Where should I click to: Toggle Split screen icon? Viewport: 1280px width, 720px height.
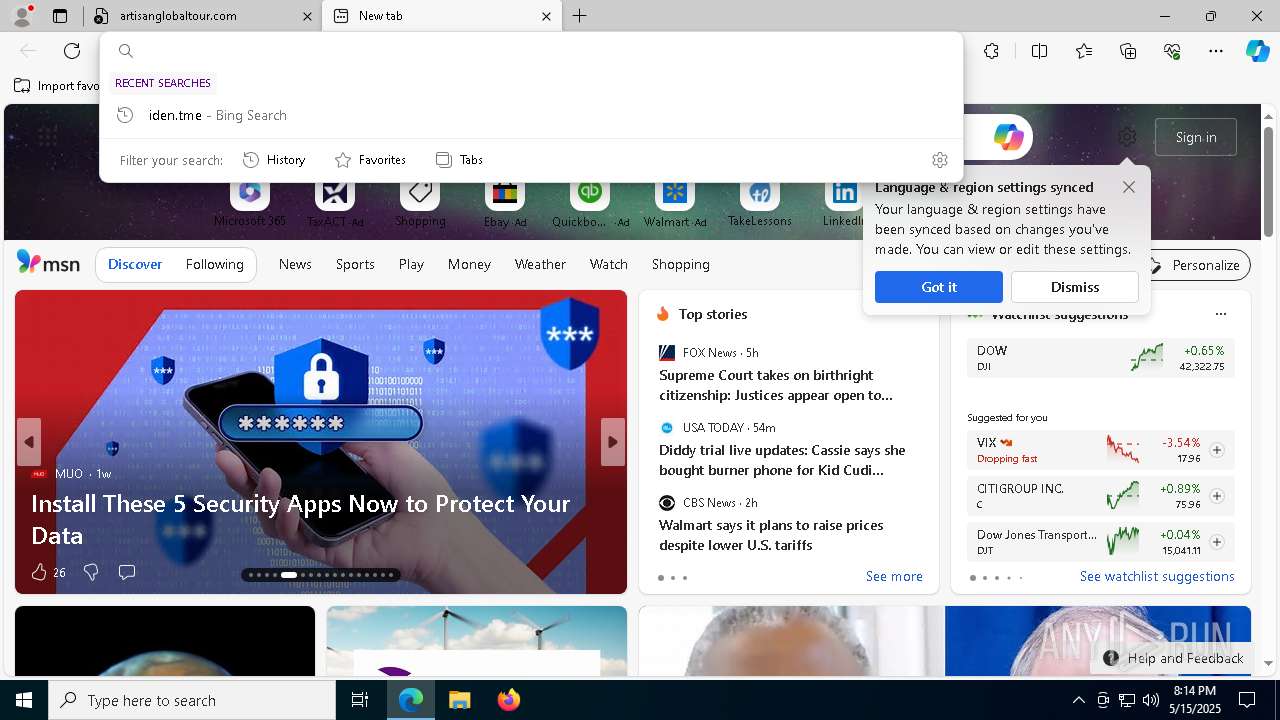point(1039,51)
